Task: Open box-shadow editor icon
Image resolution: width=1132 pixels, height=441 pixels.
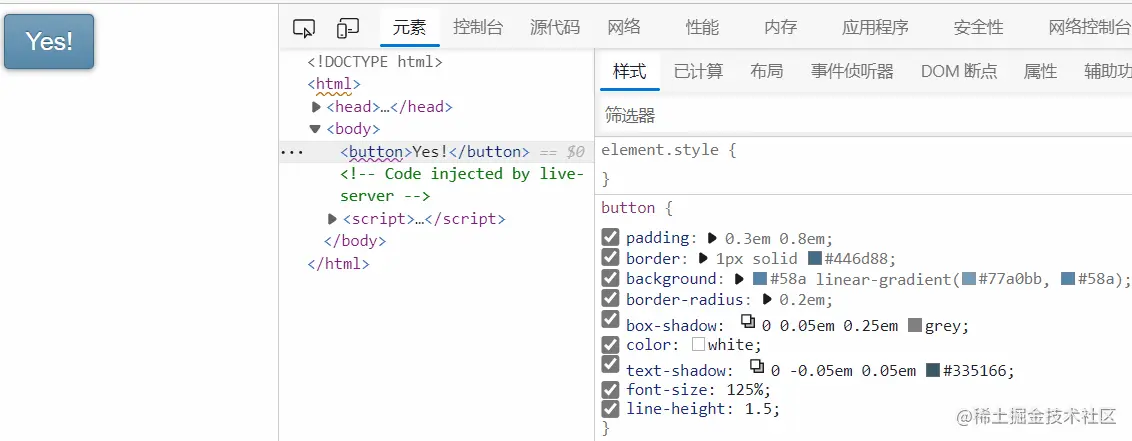Action: point(748,322)
